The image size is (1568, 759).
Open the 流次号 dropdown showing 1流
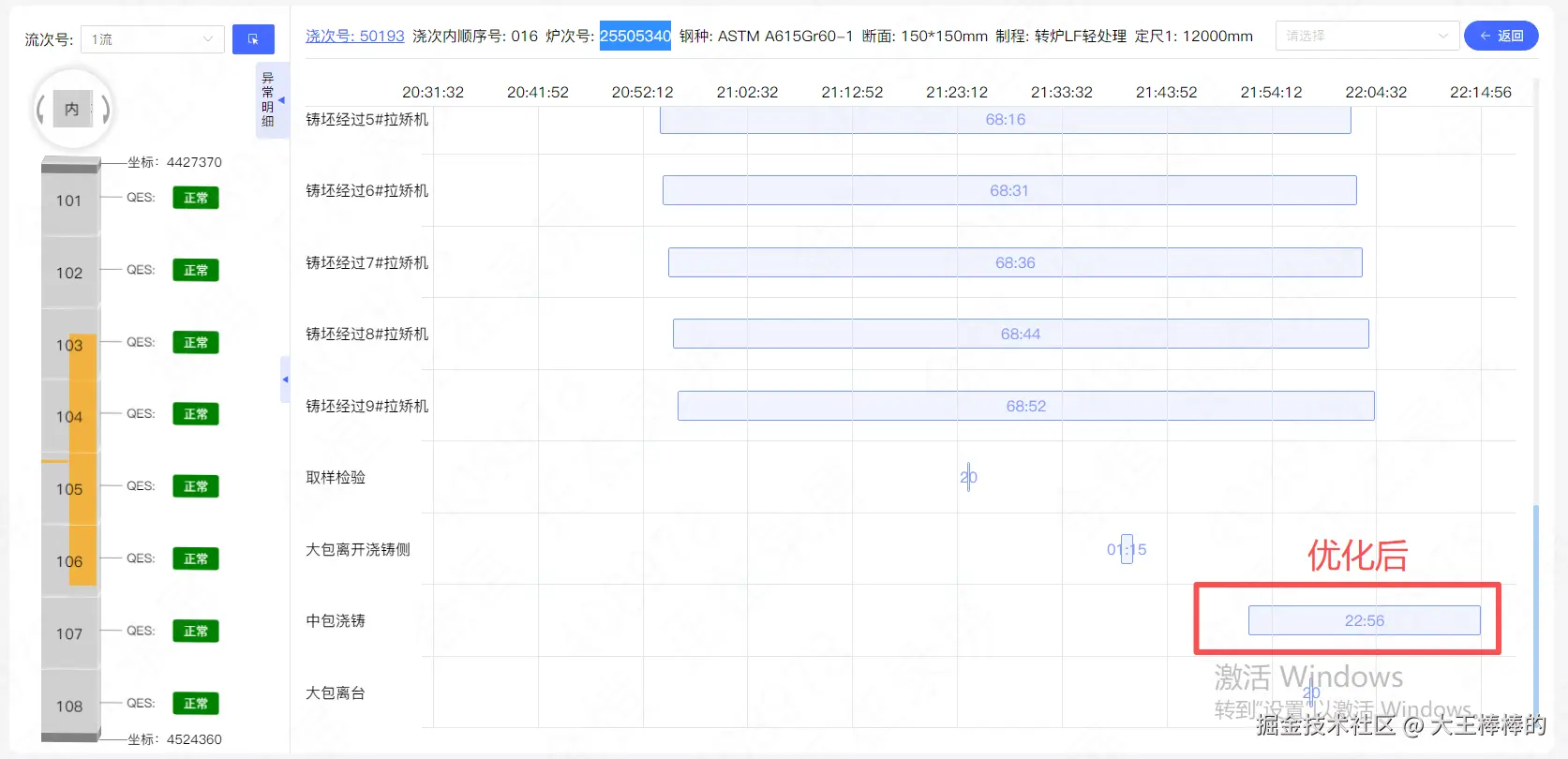tap(153, 39)
